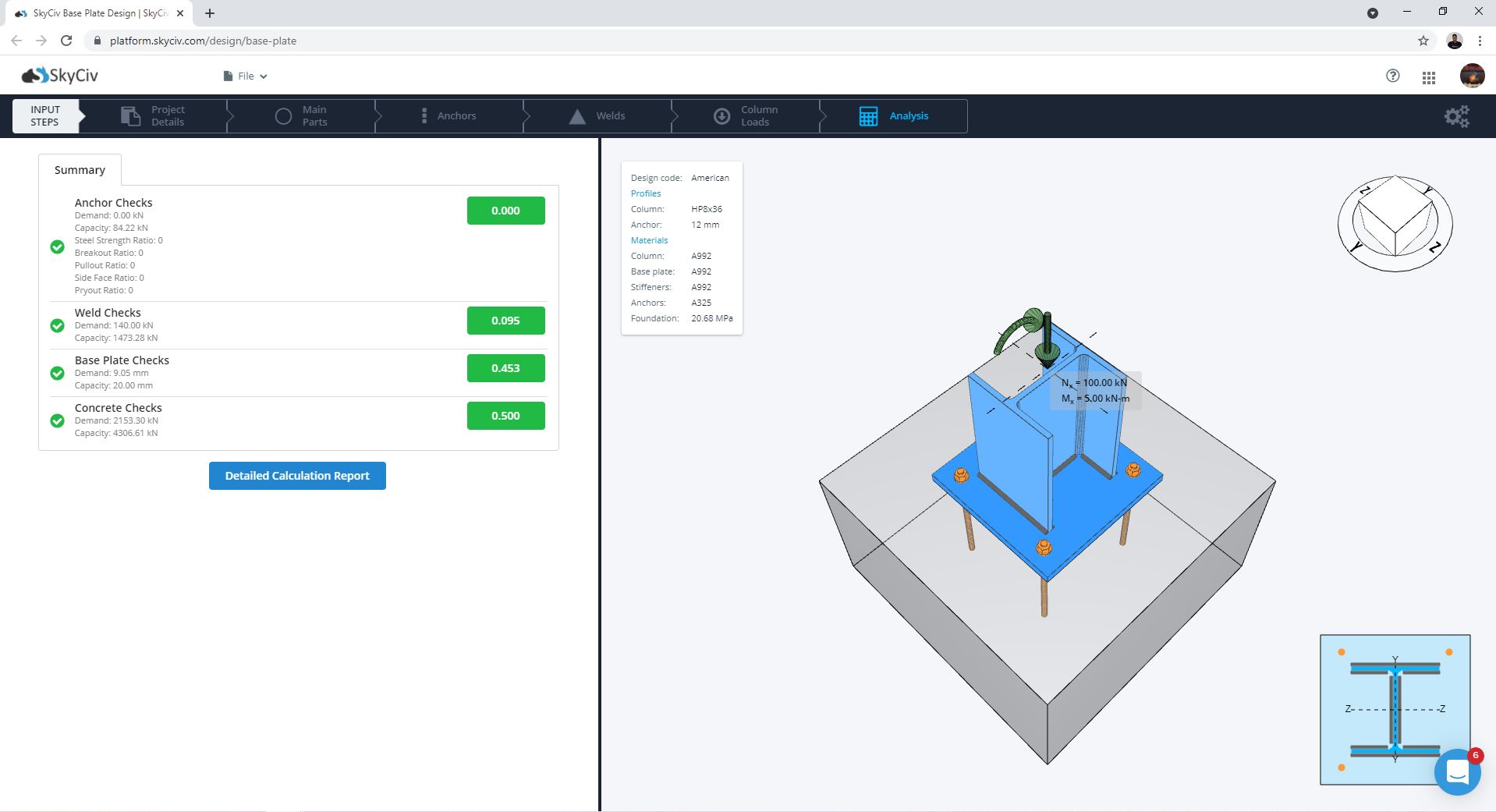
Task: Switch to the Anchors step
Action: [x=448, y=116]
